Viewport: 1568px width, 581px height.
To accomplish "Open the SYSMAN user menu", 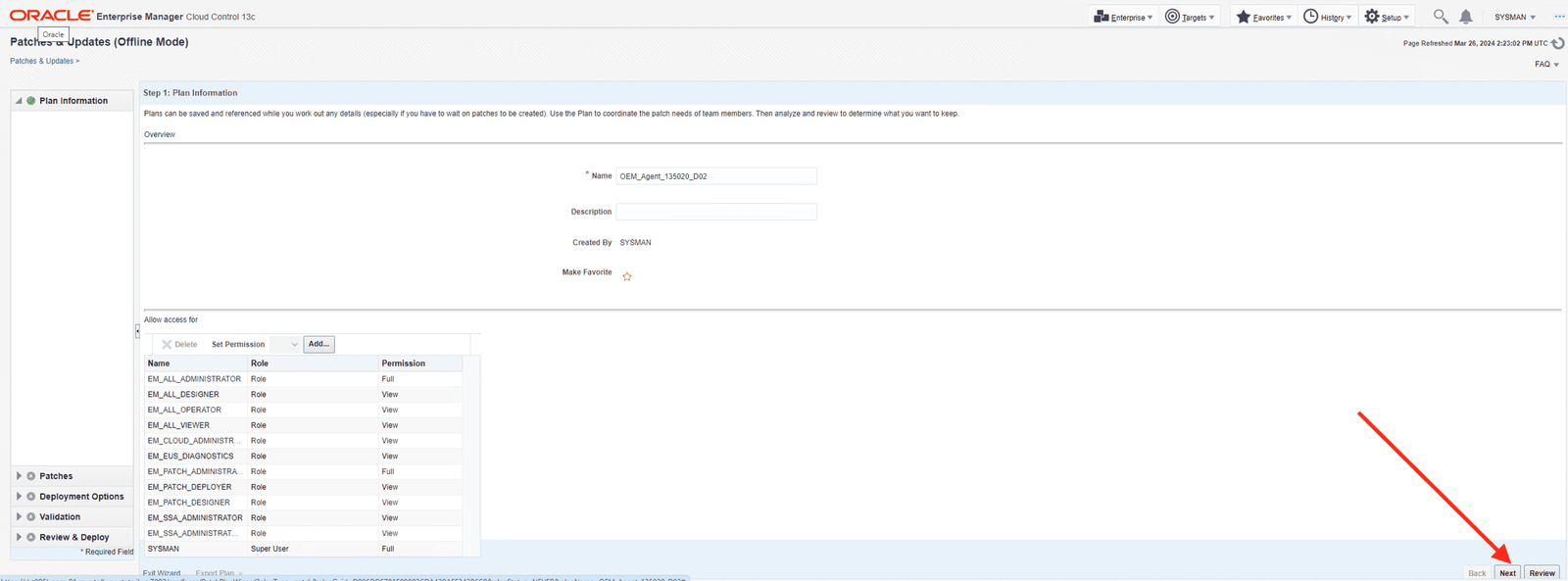I will 1514,17.
